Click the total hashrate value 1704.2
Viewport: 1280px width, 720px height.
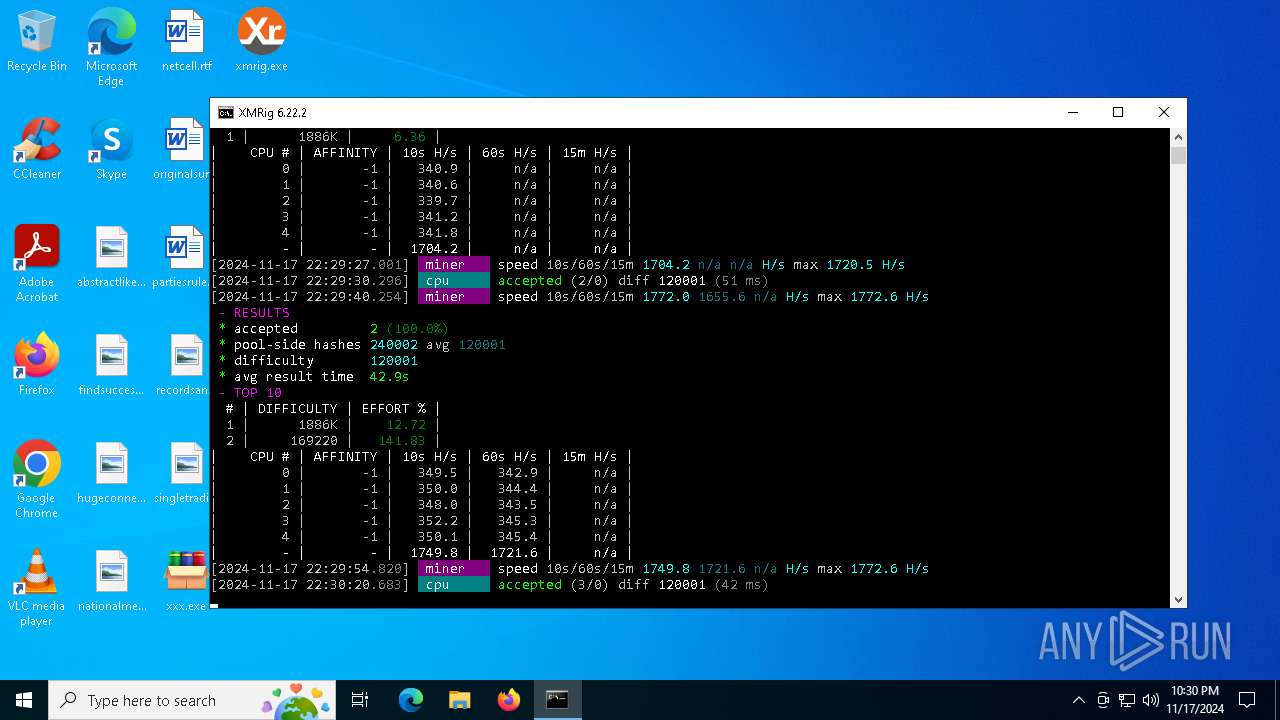coord(434,249)
